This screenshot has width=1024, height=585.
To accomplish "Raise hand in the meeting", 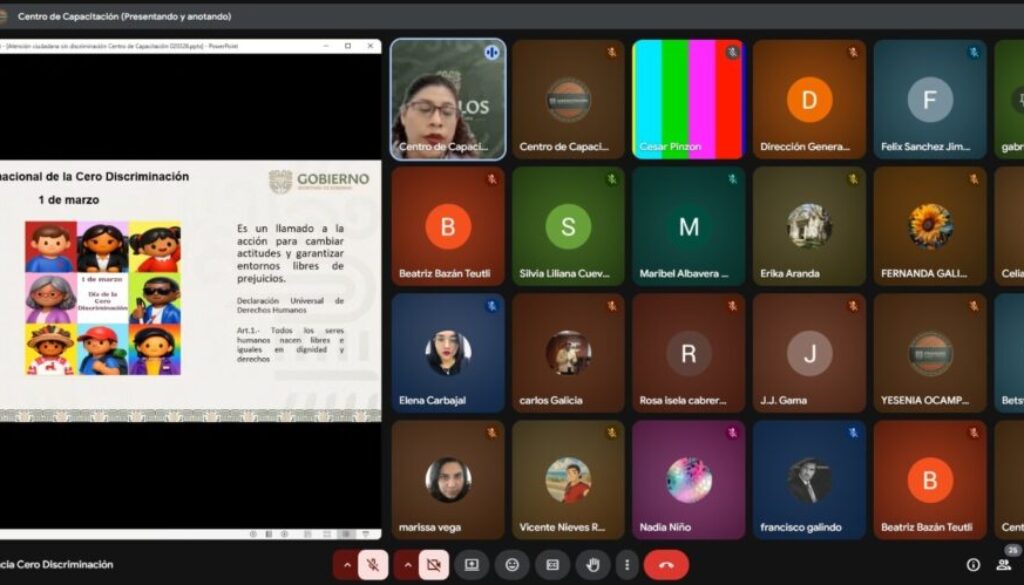I will tap(592, 565).
